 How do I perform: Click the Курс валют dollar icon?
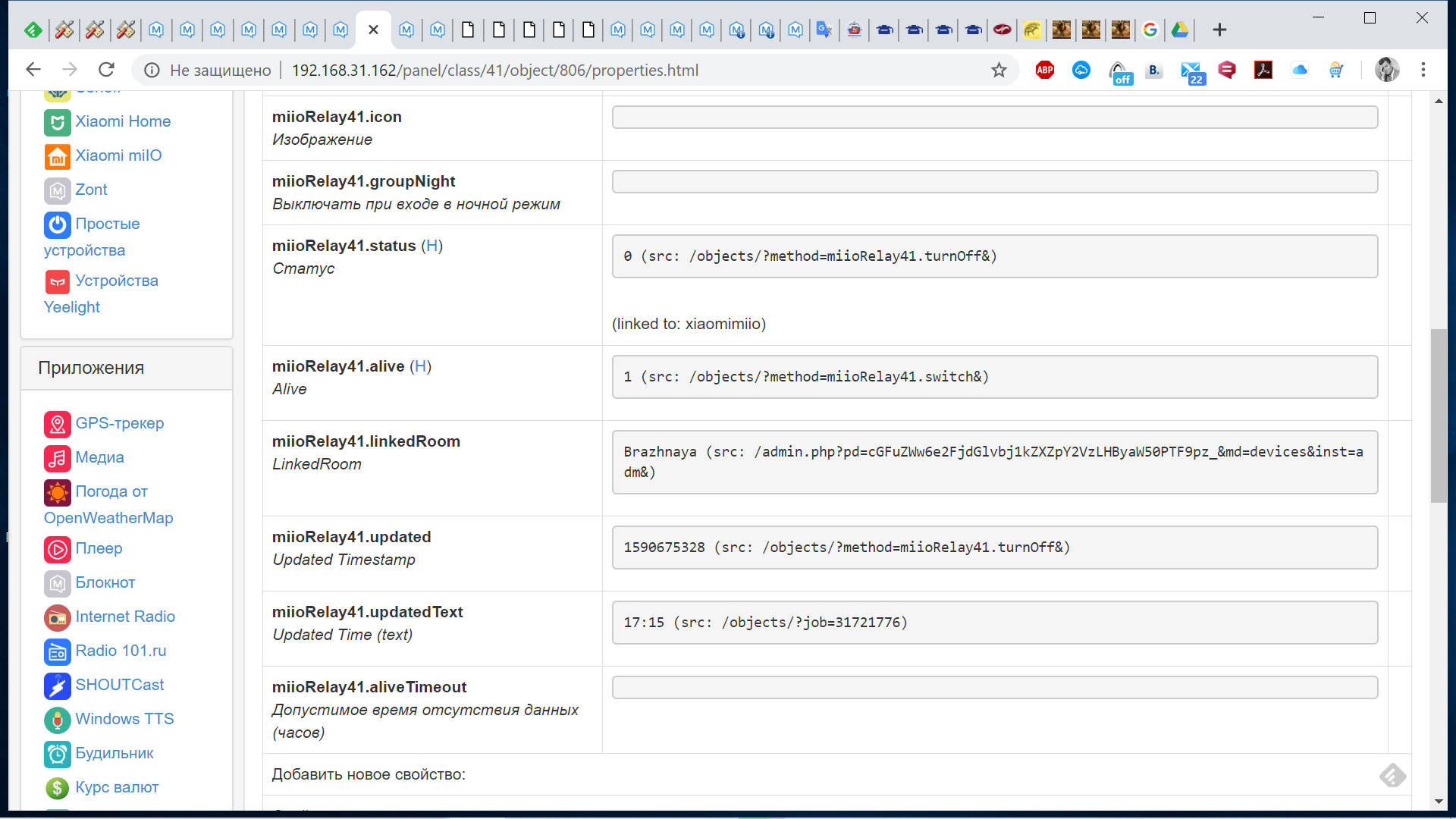(57, 788)
